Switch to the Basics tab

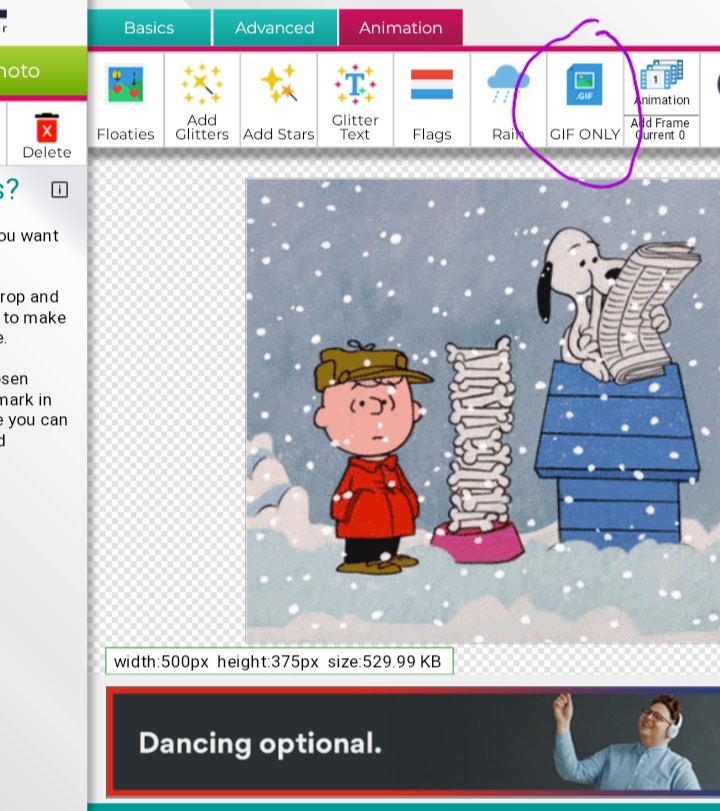click(149, 28)
